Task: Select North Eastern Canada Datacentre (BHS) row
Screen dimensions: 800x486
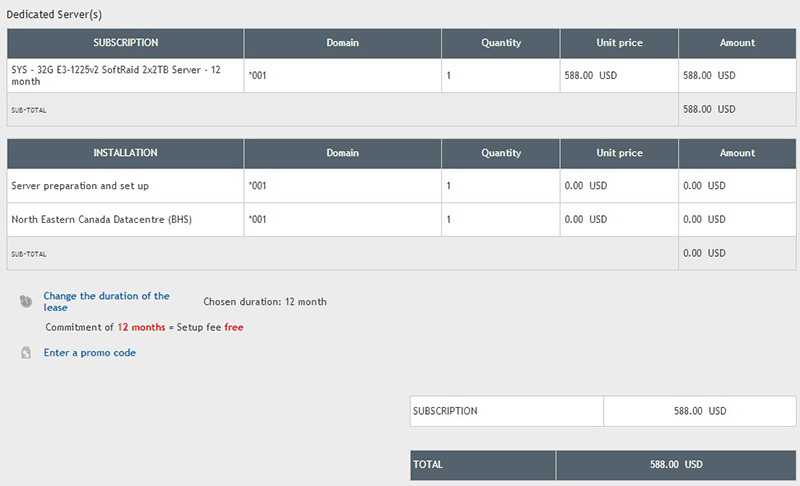Action: pos(401,219)
